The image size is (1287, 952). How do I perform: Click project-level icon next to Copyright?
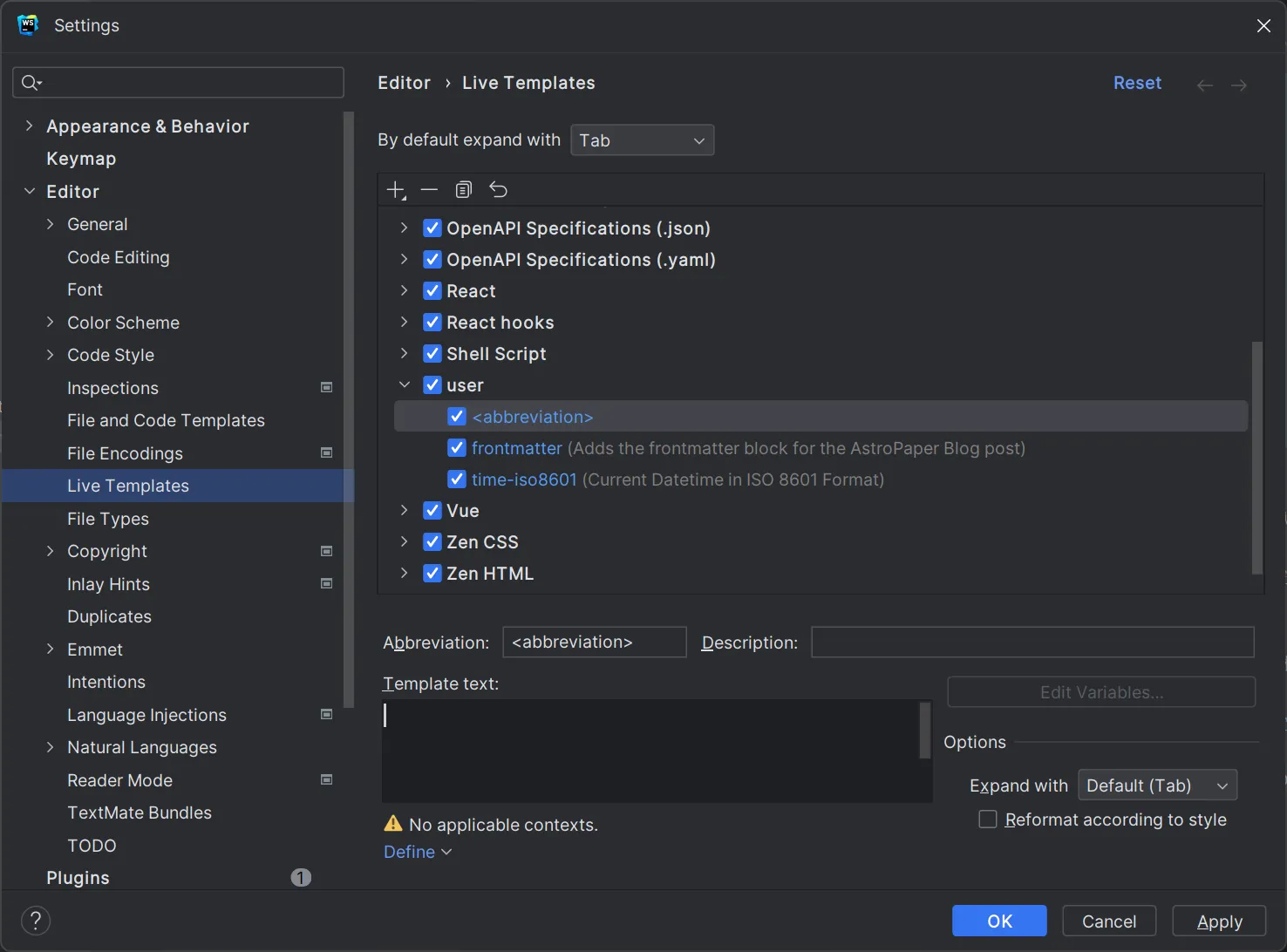point(327,551)
